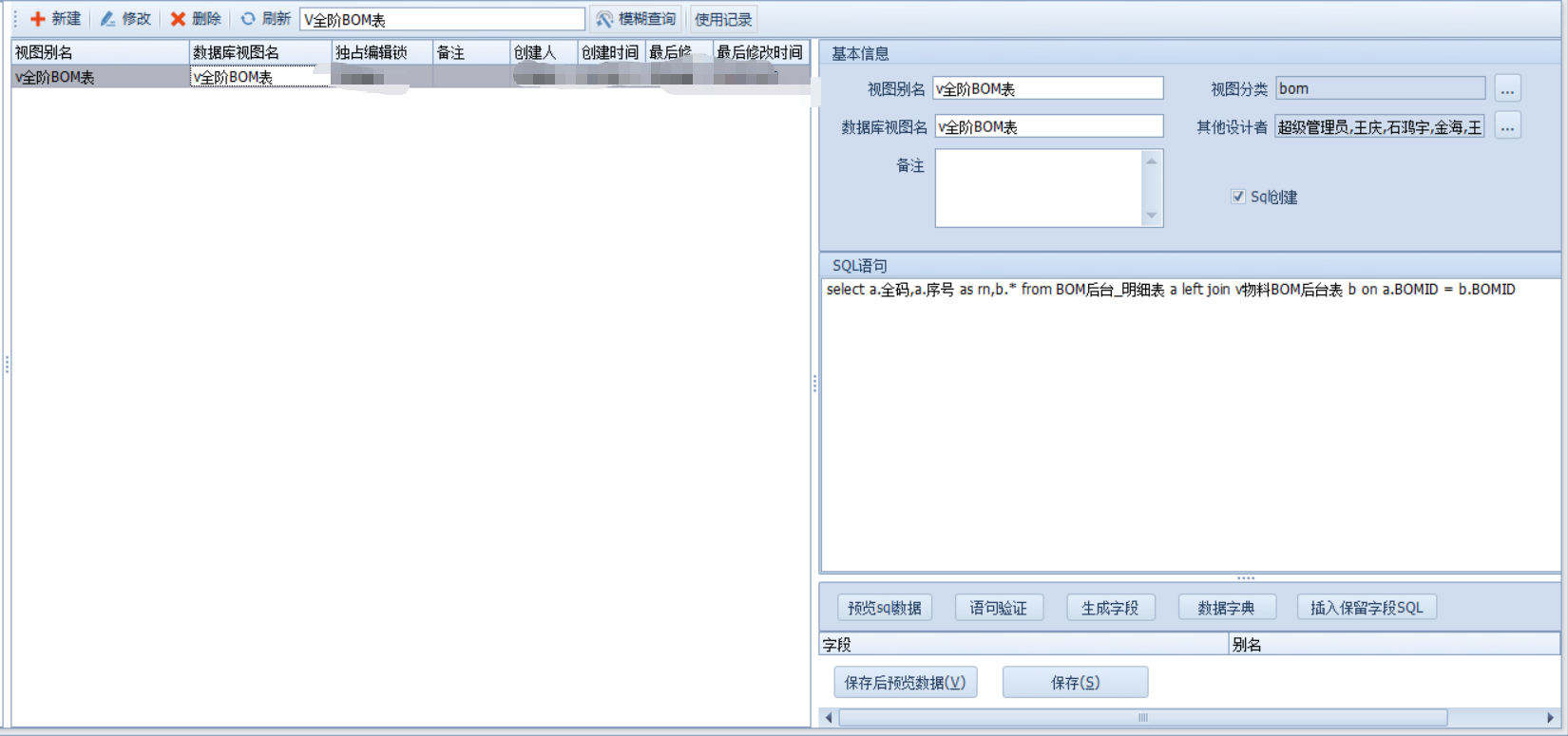Click the preview SQL data (预览sql数据) button
The height and width of the screenshot is (736, 1568).
pos(884,608)
